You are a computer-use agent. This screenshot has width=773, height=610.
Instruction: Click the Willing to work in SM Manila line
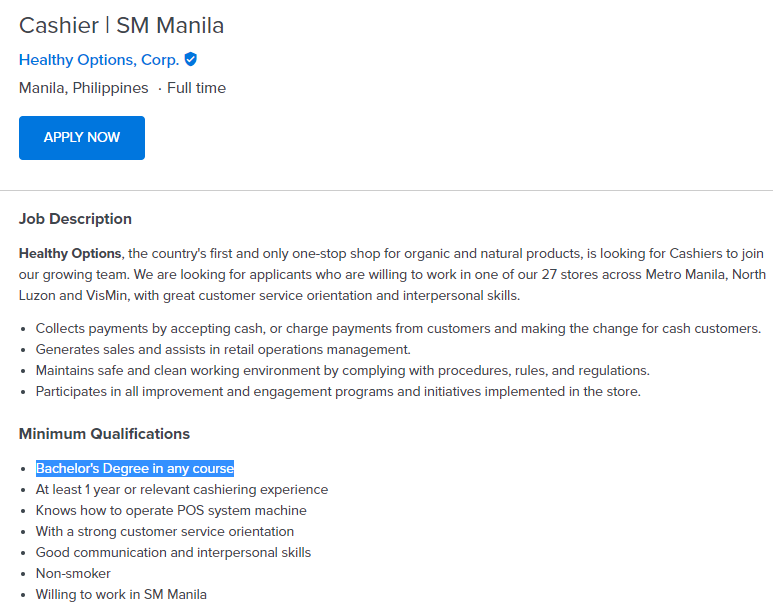pos(121,595)
